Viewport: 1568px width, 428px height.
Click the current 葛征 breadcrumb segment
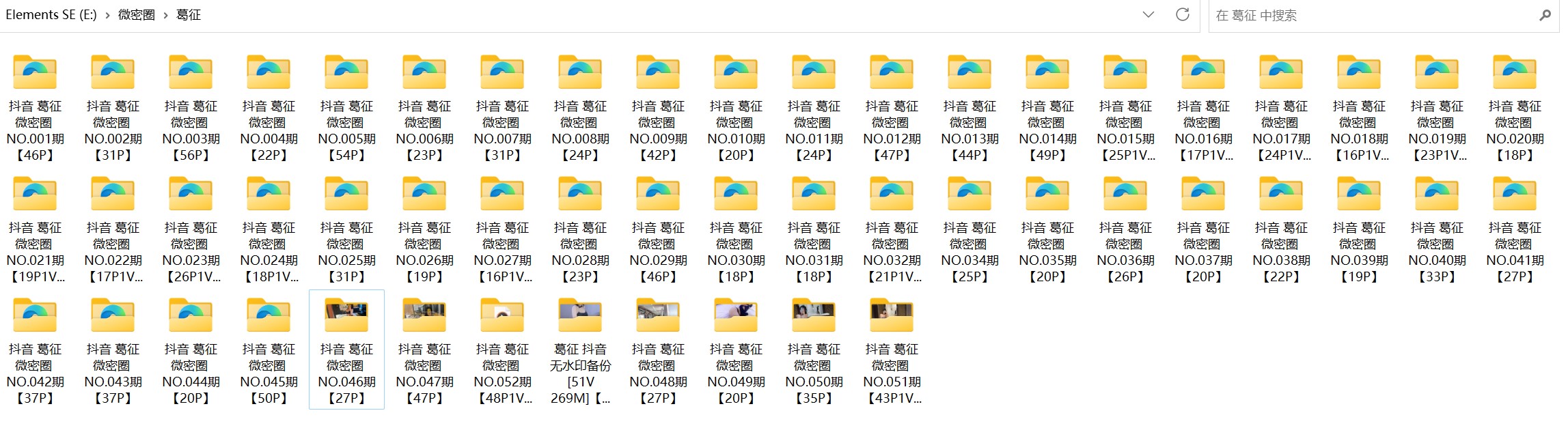[x=189, y=14]
